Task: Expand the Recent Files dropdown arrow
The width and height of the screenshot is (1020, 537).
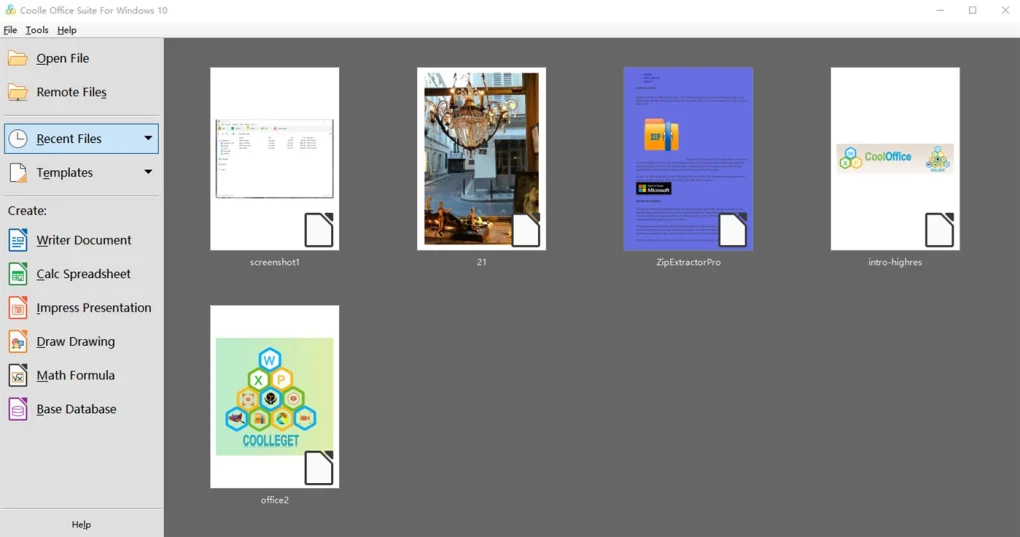Action: tap(148, 138)
